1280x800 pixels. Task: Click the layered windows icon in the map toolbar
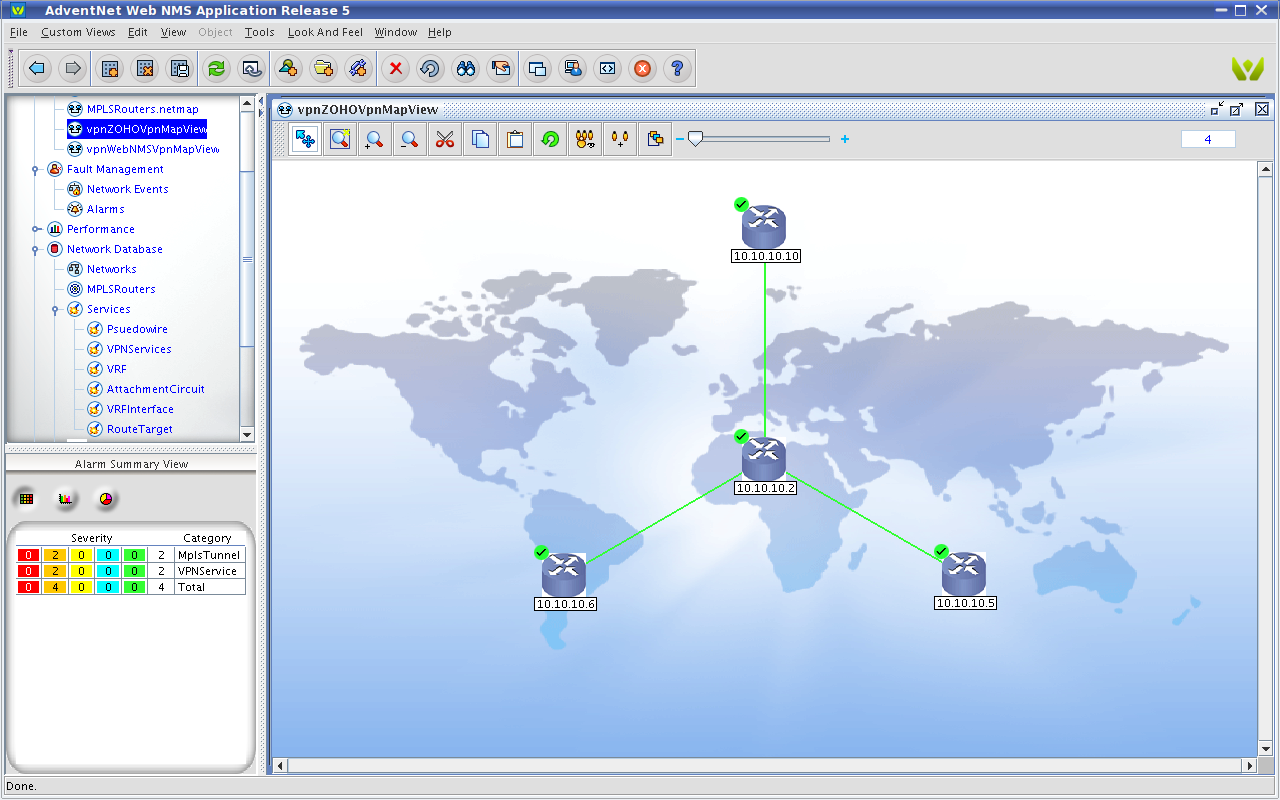pyautogui.click(x=655, y=140)
